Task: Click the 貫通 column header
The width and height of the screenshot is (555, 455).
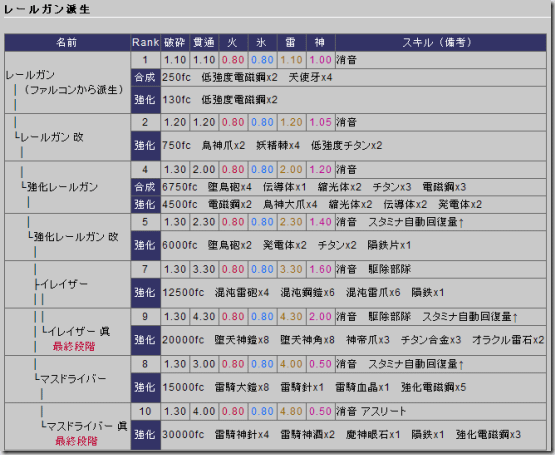Action: coord(204,42)
